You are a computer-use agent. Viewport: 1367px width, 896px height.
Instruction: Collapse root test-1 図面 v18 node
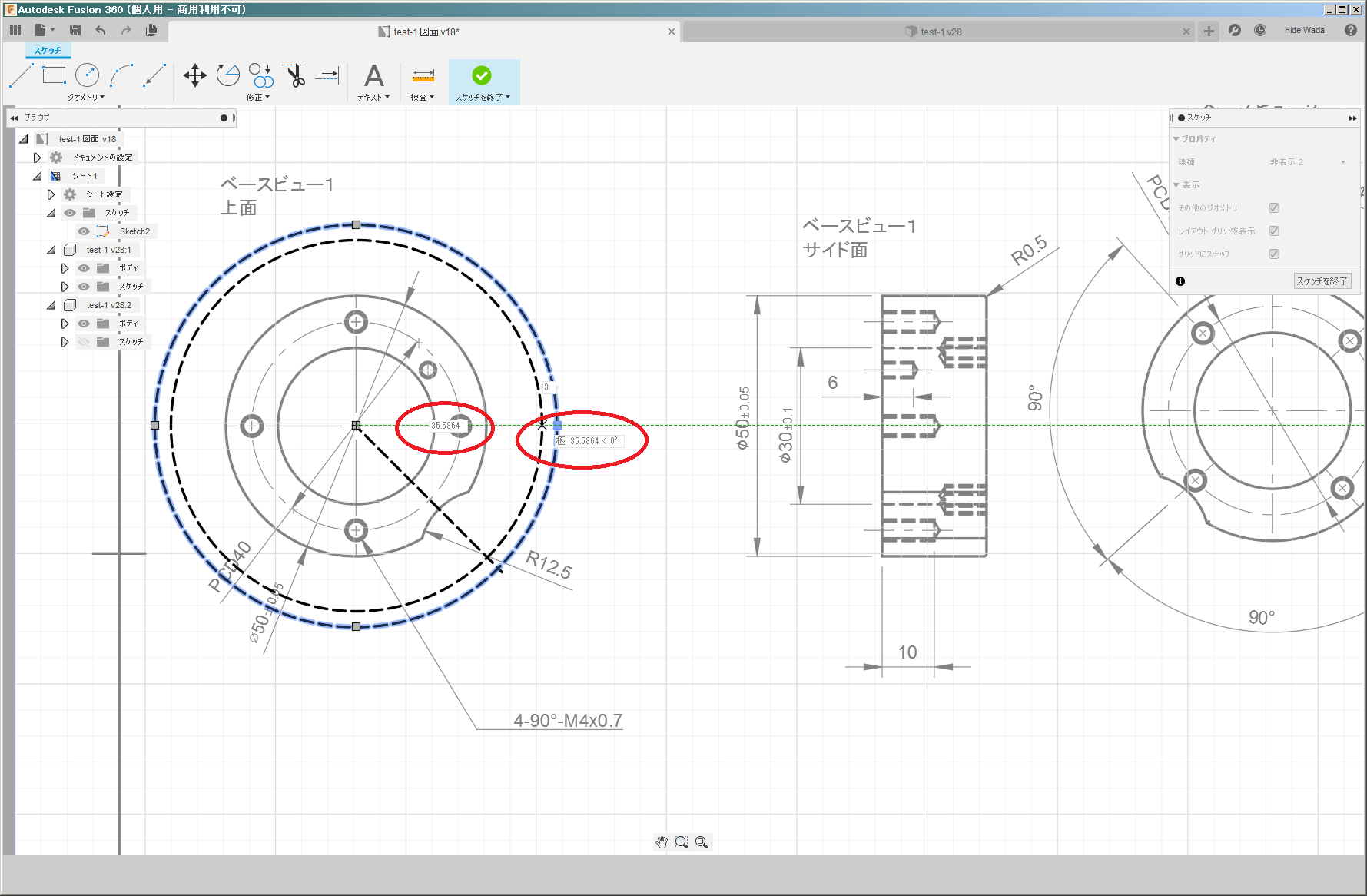[x=23, y=139]
